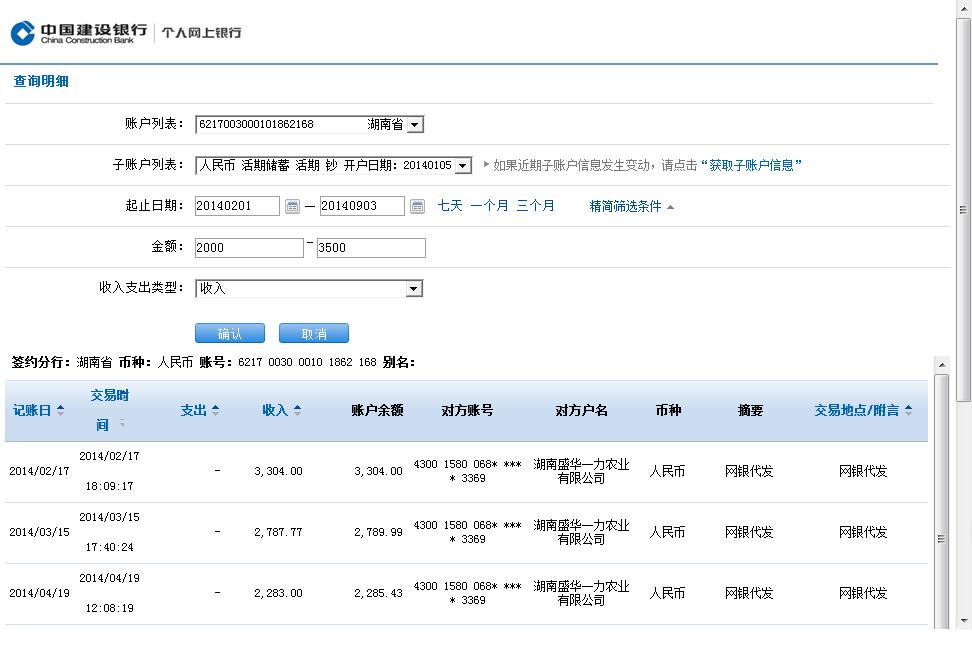Sort by 交易地点/附言 column header

pyautogui.click(x=863, y=410)
